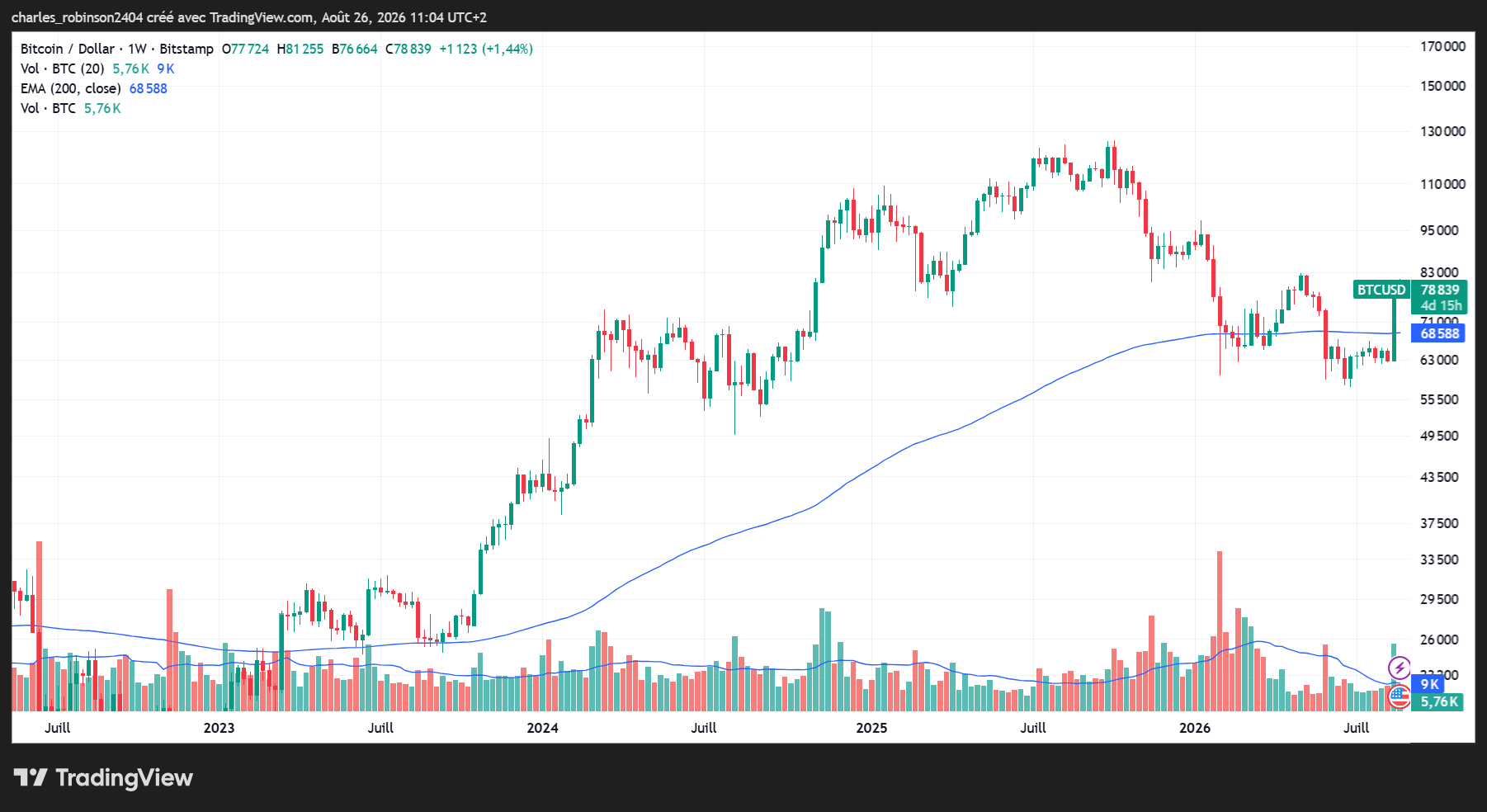
Task: Click the '150 000' price scale label
Action: [1442, 86]
